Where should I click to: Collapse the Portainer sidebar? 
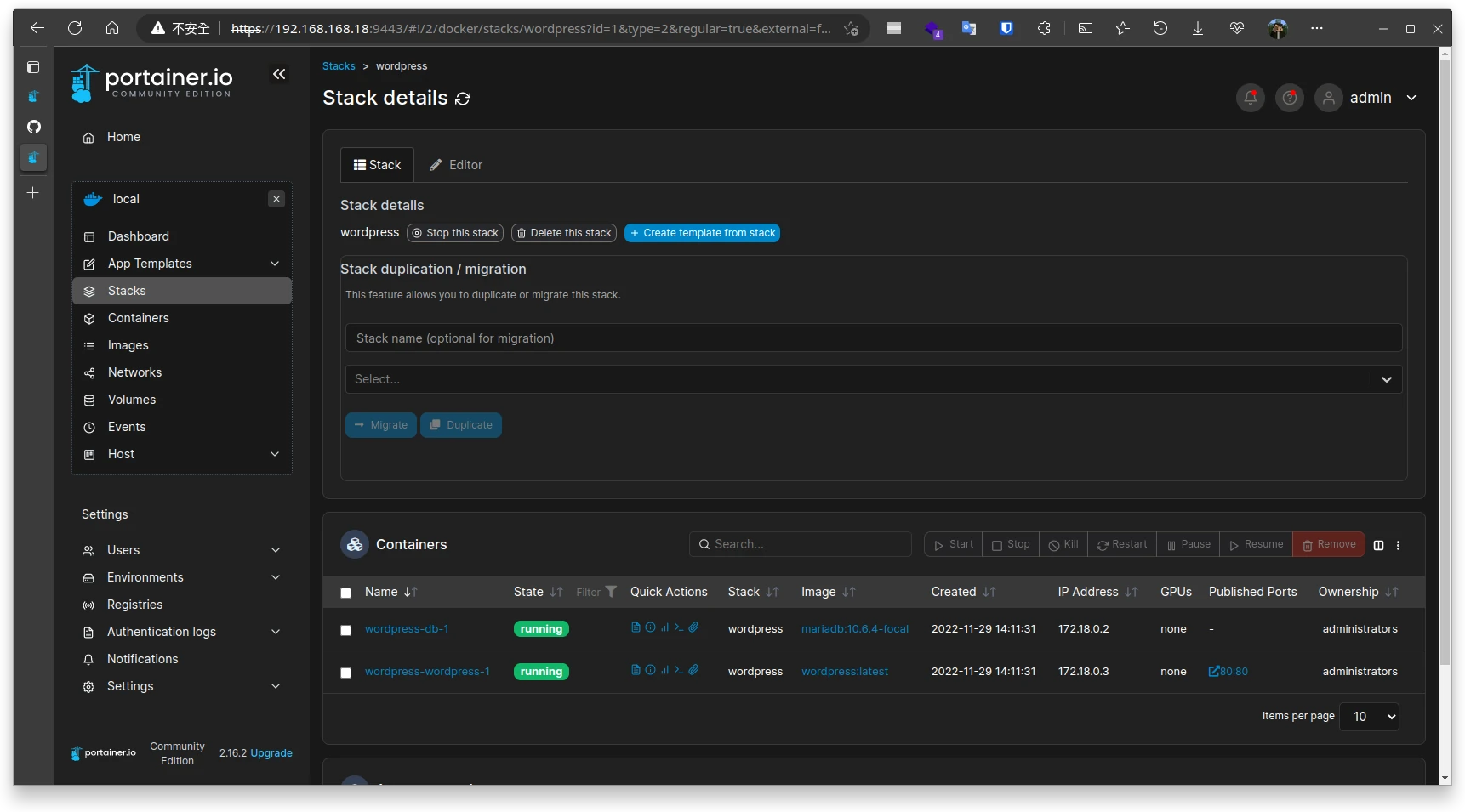point(279,75)
